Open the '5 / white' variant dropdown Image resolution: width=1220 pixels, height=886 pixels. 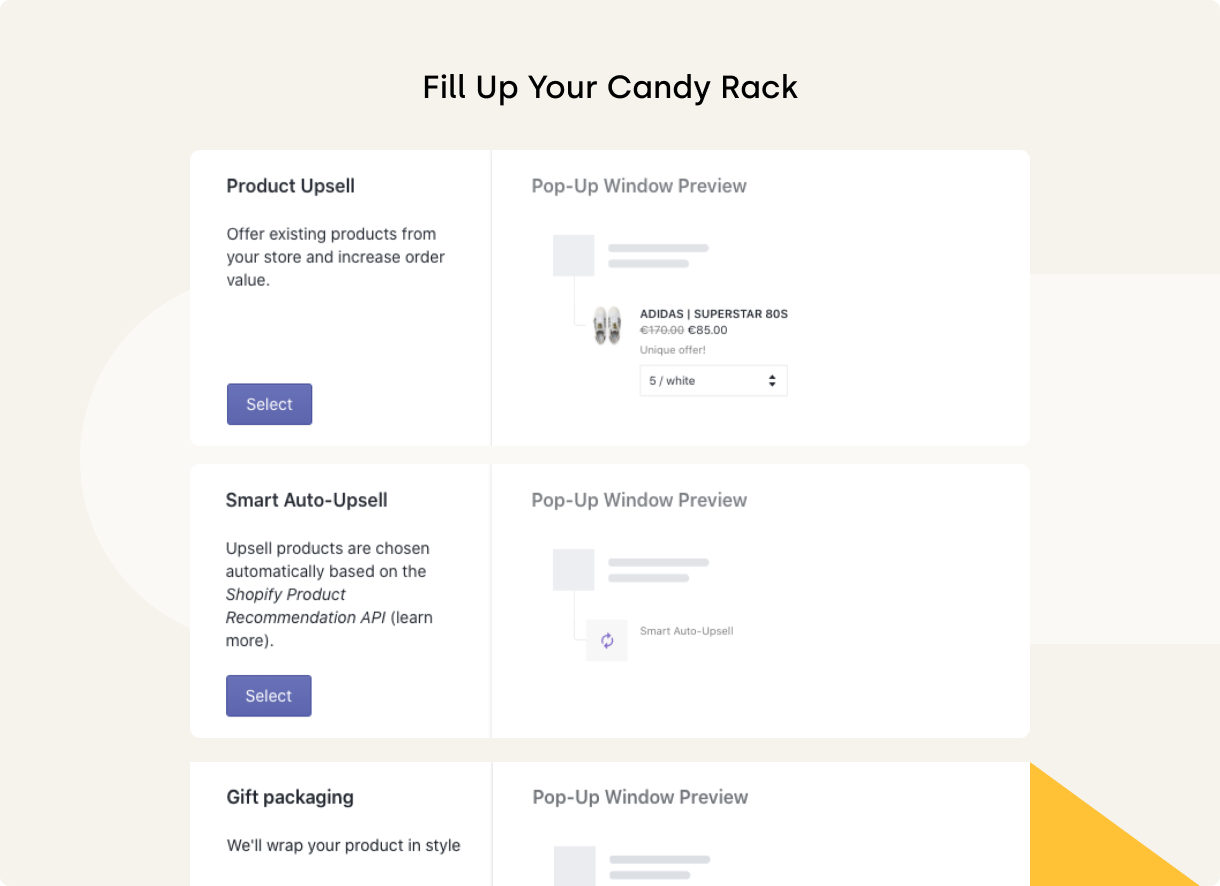(713, 381)
